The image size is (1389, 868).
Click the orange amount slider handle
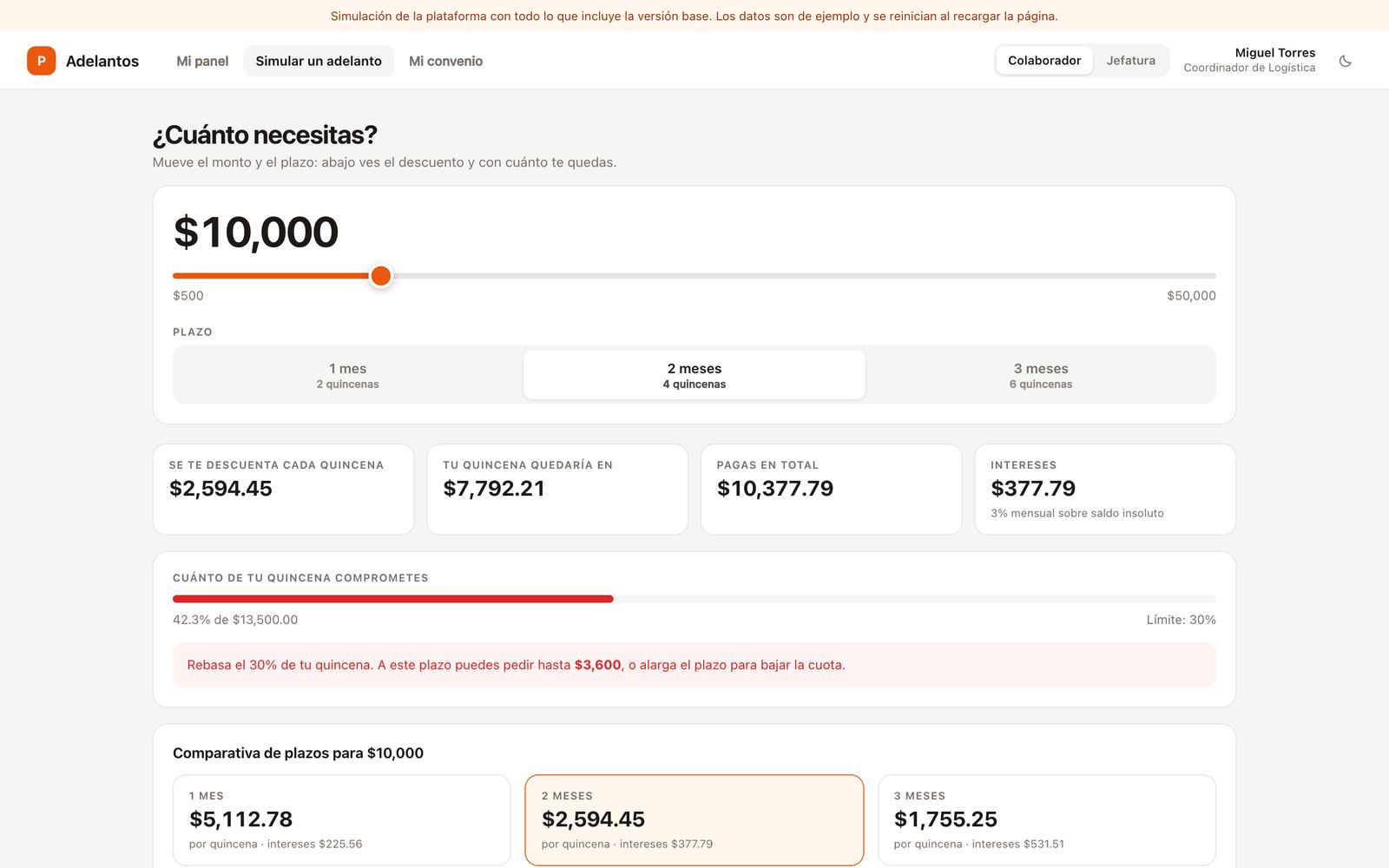click(380, 276)
